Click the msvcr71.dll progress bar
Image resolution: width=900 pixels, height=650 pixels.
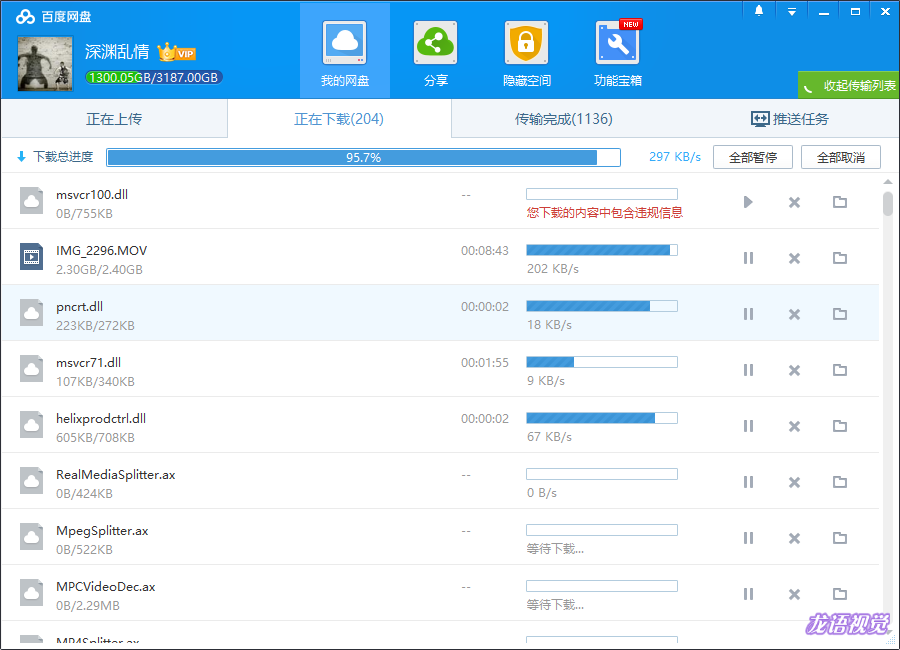(x=602, y=362)
